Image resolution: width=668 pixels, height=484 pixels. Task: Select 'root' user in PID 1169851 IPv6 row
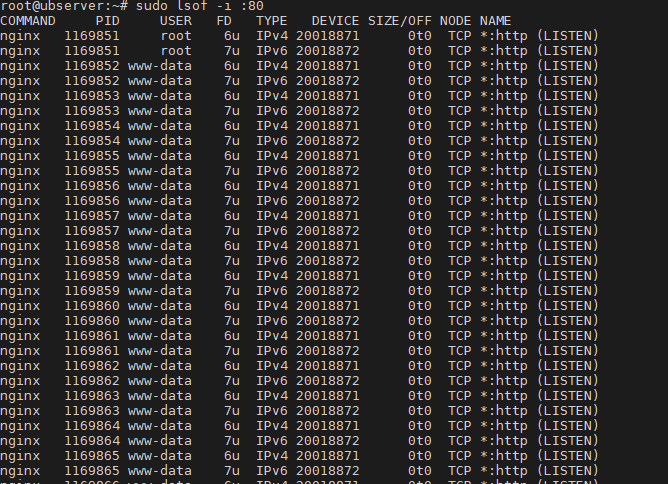pos(176,51)
